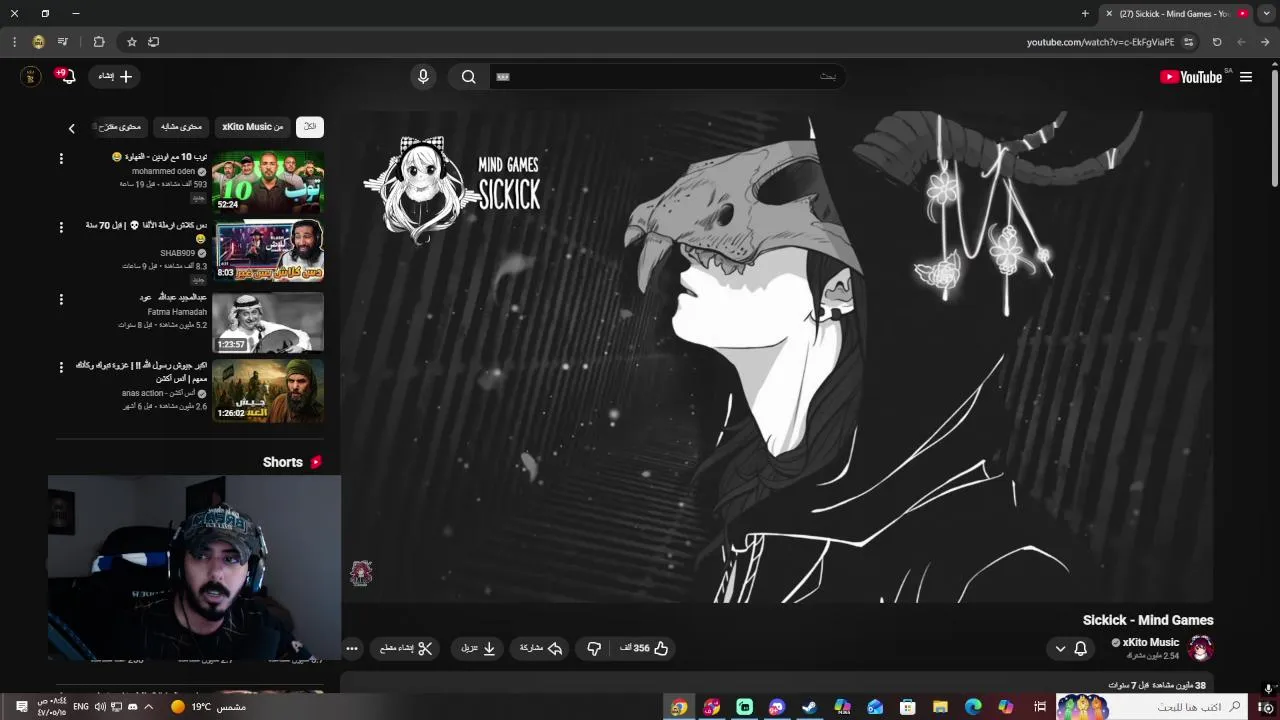Image resolution: width=1280 pixels, height=720 pixels.
Task: Share the video with the share arrow button
Action: pyautogui.click(x=541, y=648)
